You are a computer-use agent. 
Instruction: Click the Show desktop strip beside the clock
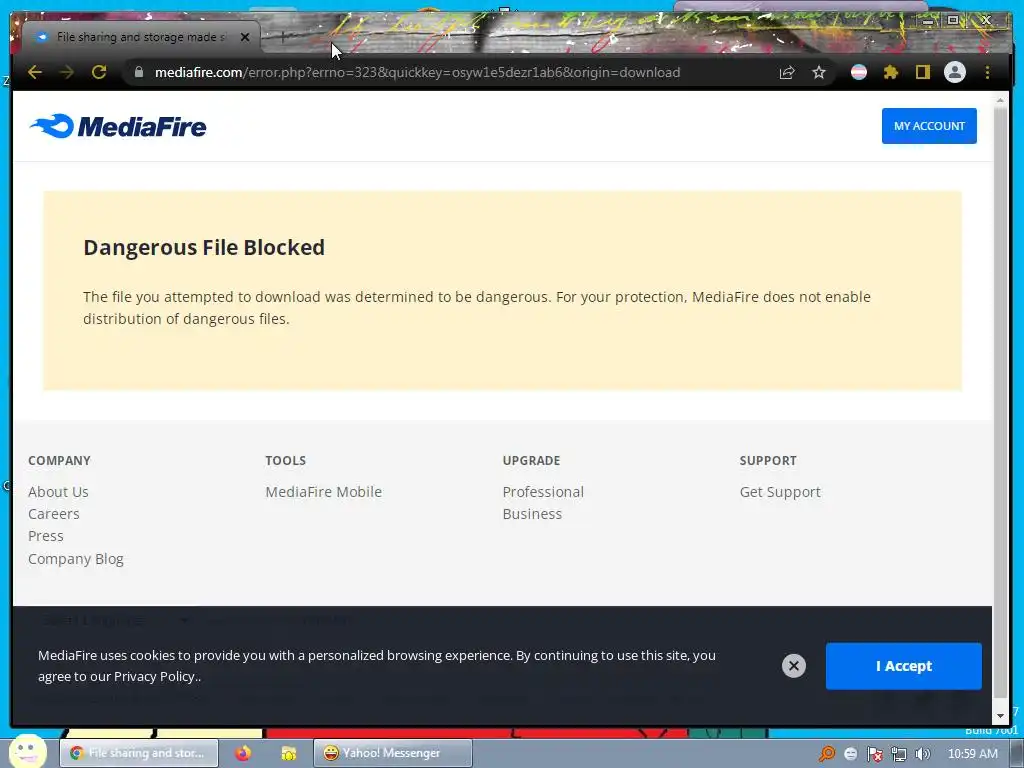click(x=1017, y=754)
